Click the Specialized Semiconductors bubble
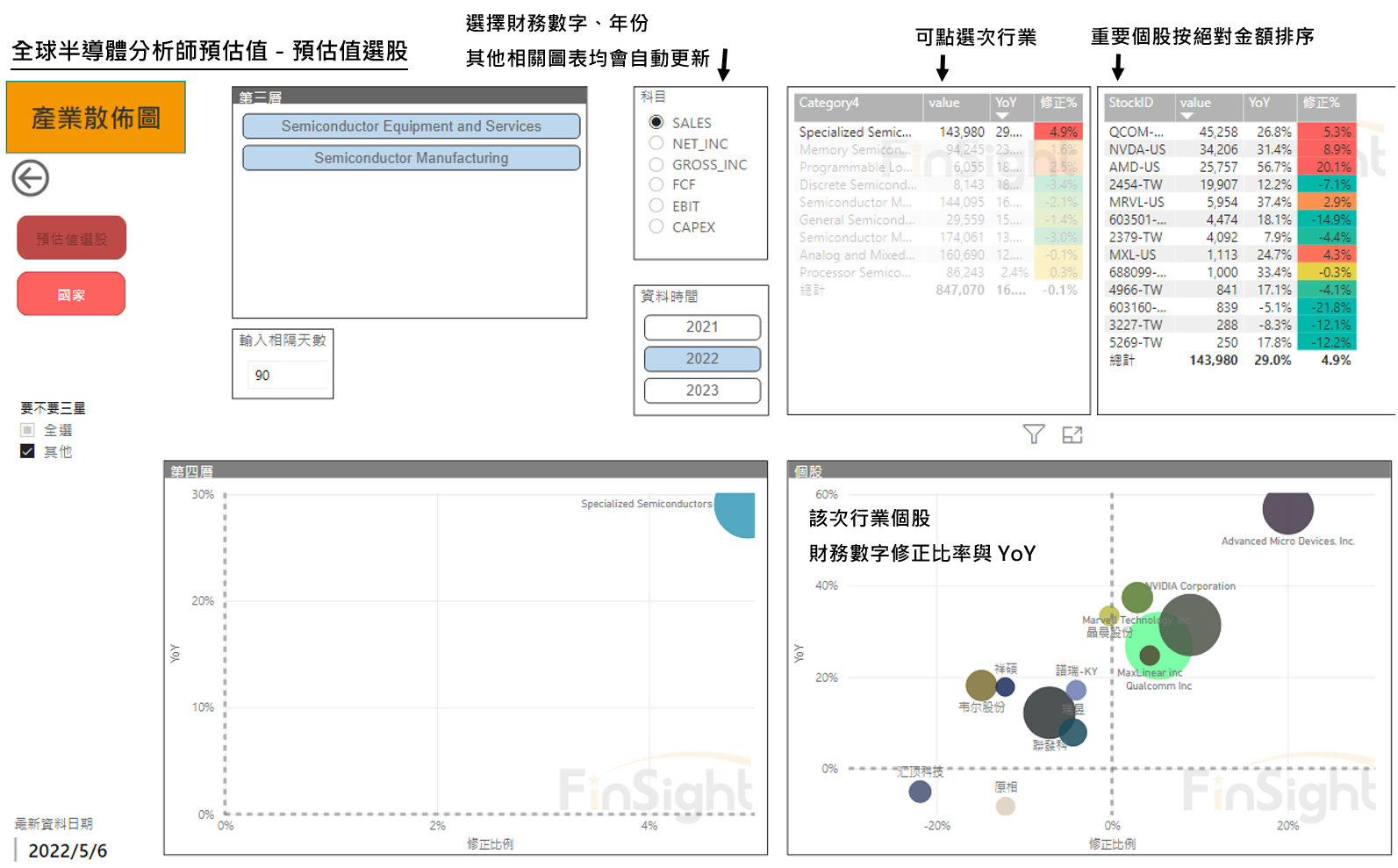1398x868 pixels. click(736, 513)
